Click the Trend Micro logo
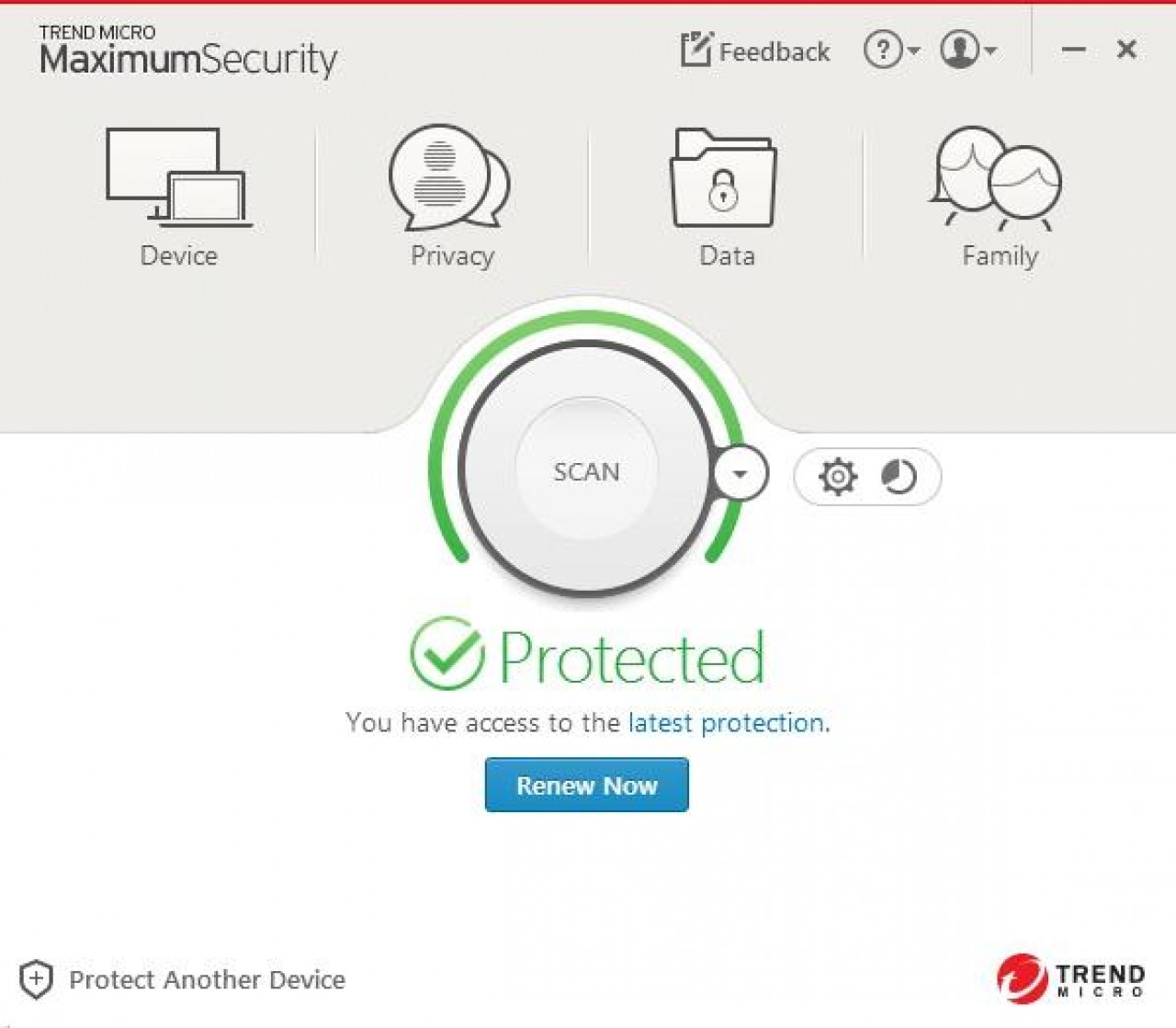 click(x=1070, y=978)
